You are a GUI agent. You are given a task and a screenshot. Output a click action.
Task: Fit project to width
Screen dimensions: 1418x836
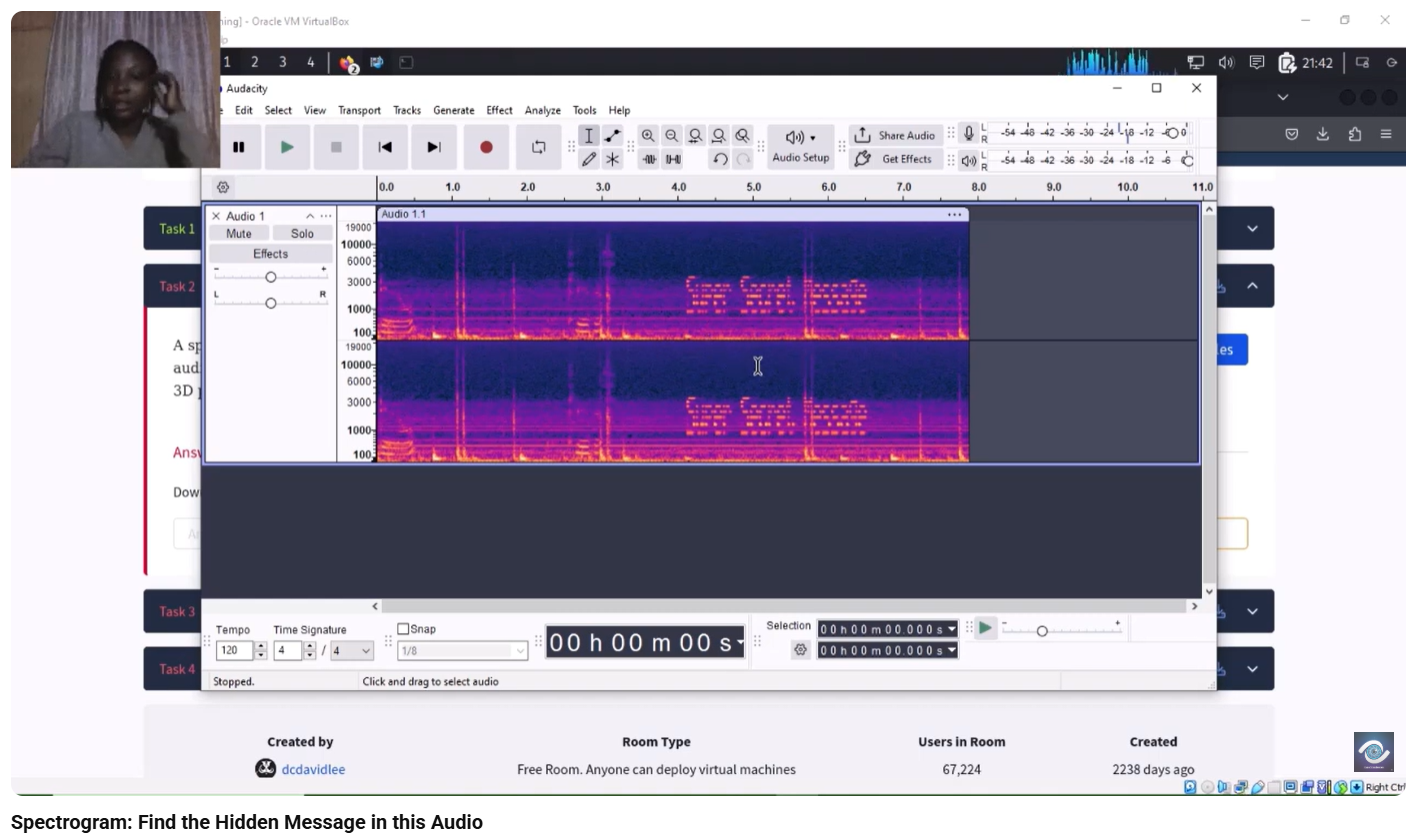tap(718, 136)
